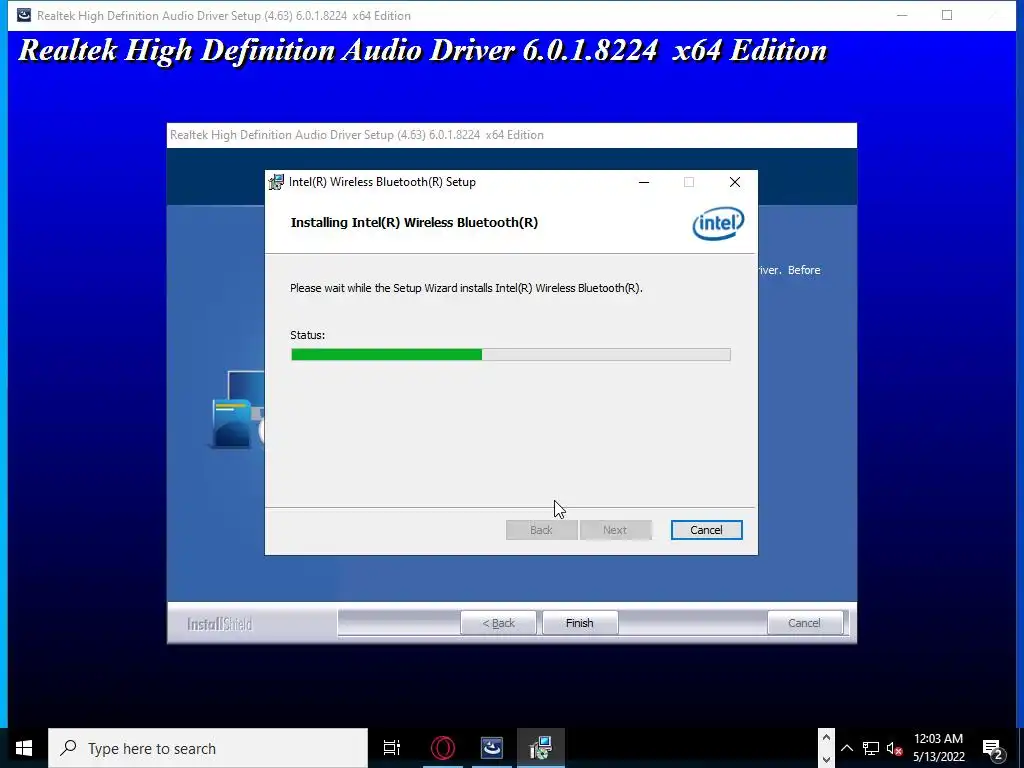
Task: Click the muted volume icon in tray
Action: [895, 748]
